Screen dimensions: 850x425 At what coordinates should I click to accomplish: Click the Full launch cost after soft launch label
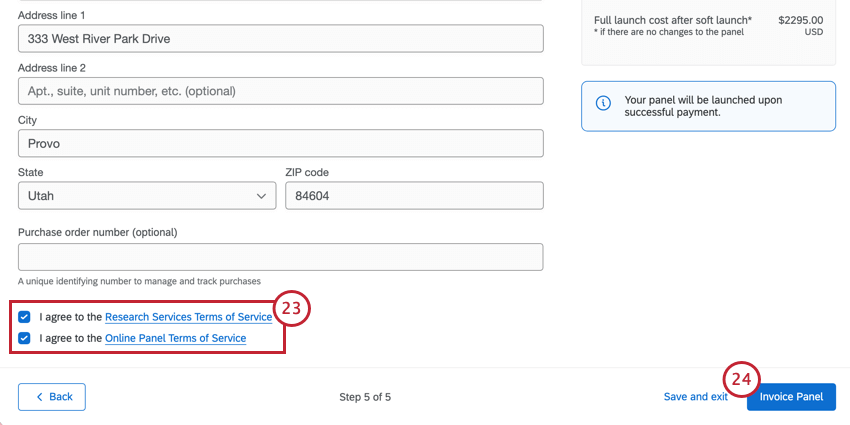point(673,19)
